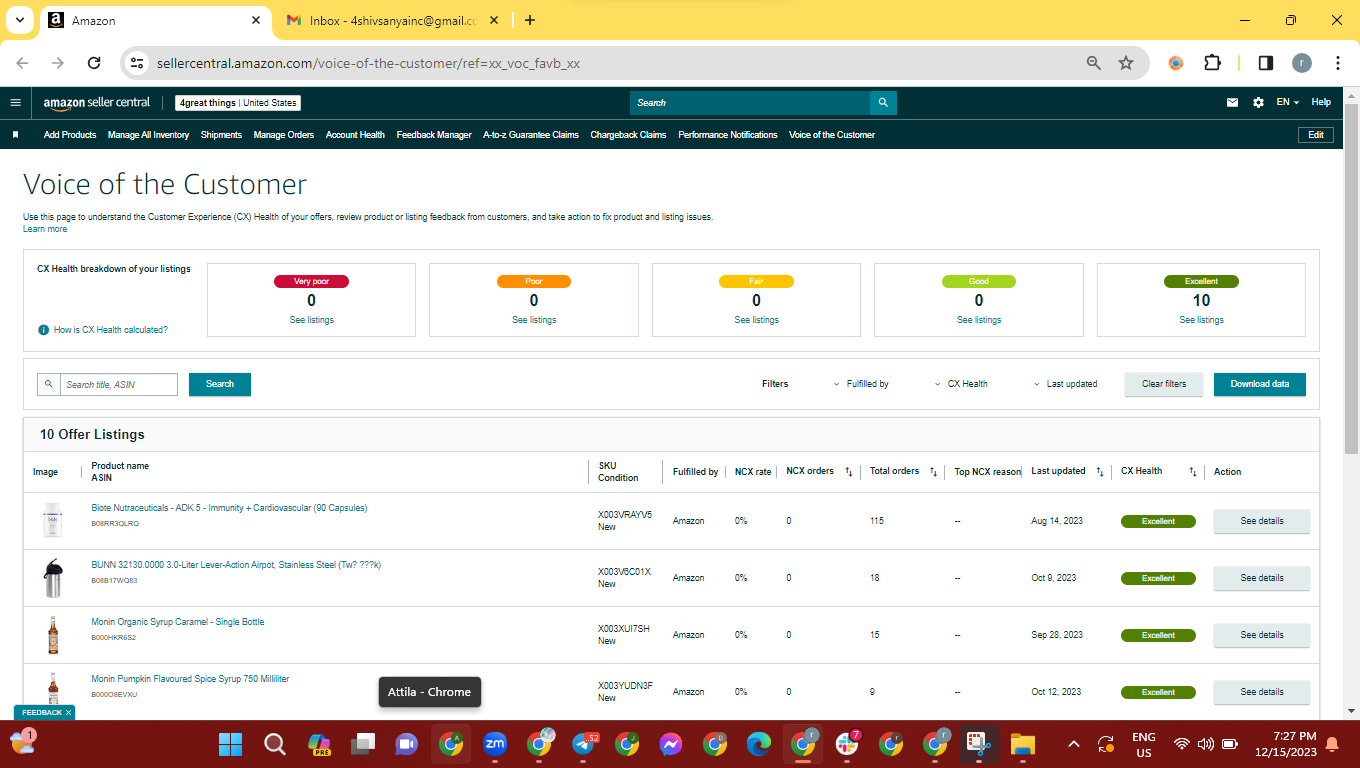Open a new browser tab
This screenshot has width=1360, height=768.
[x=530, y=20]
